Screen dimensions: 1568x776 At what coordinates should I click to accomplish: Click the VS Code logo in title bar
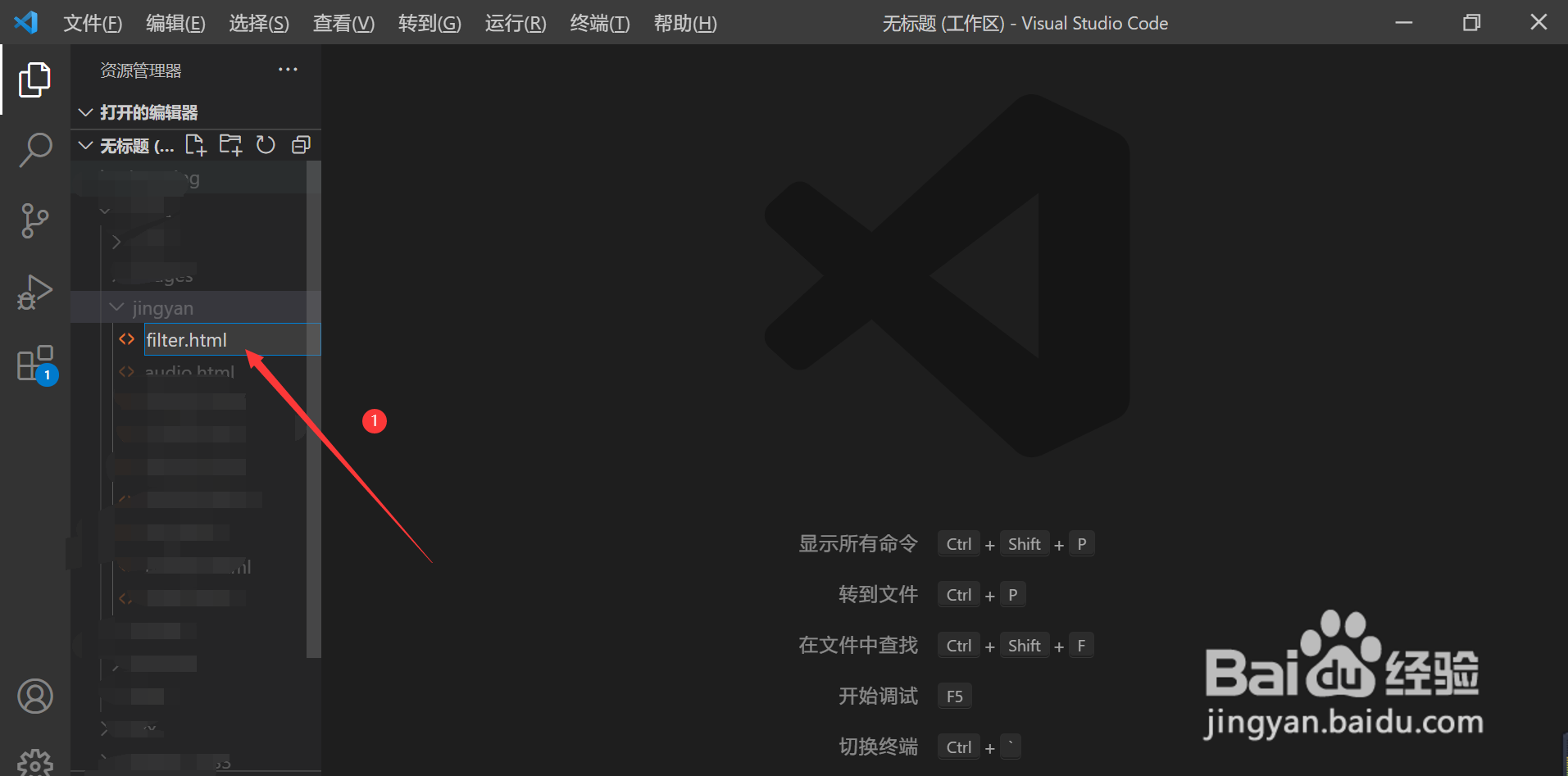(x=25, y=22)
